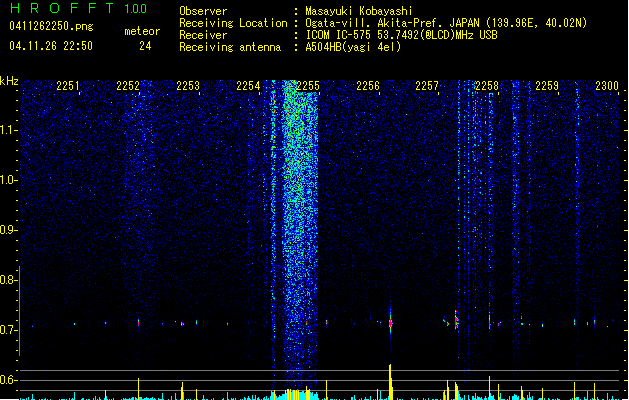Select the file name 0411262250.png
629x400 pixels.
[51, 26]
